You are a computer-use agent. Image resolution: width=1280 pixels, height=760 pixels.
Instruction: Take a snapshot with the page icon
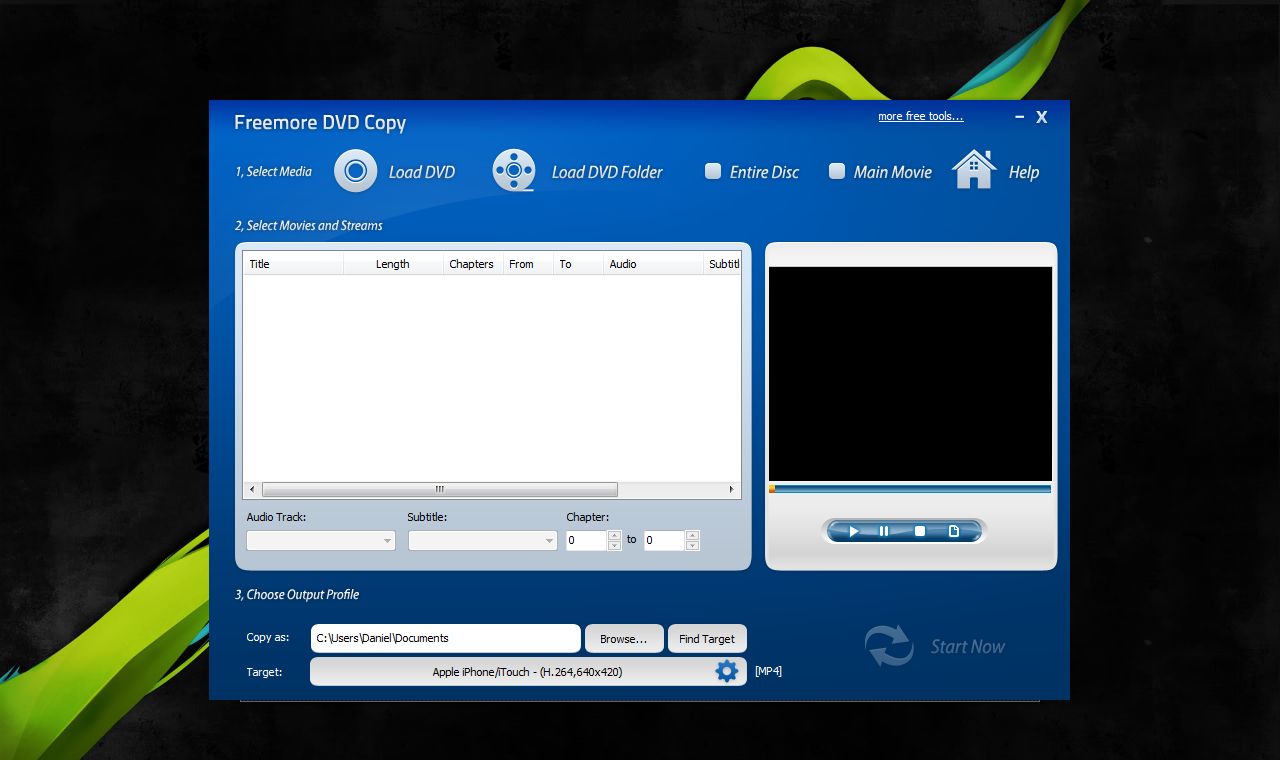click(954, 531)
